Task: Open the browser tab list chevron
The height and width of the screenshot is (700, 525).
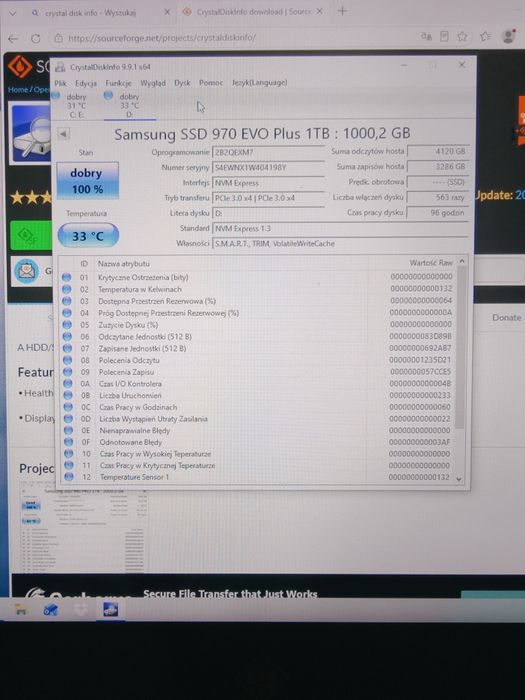Action: click(12, 13)
